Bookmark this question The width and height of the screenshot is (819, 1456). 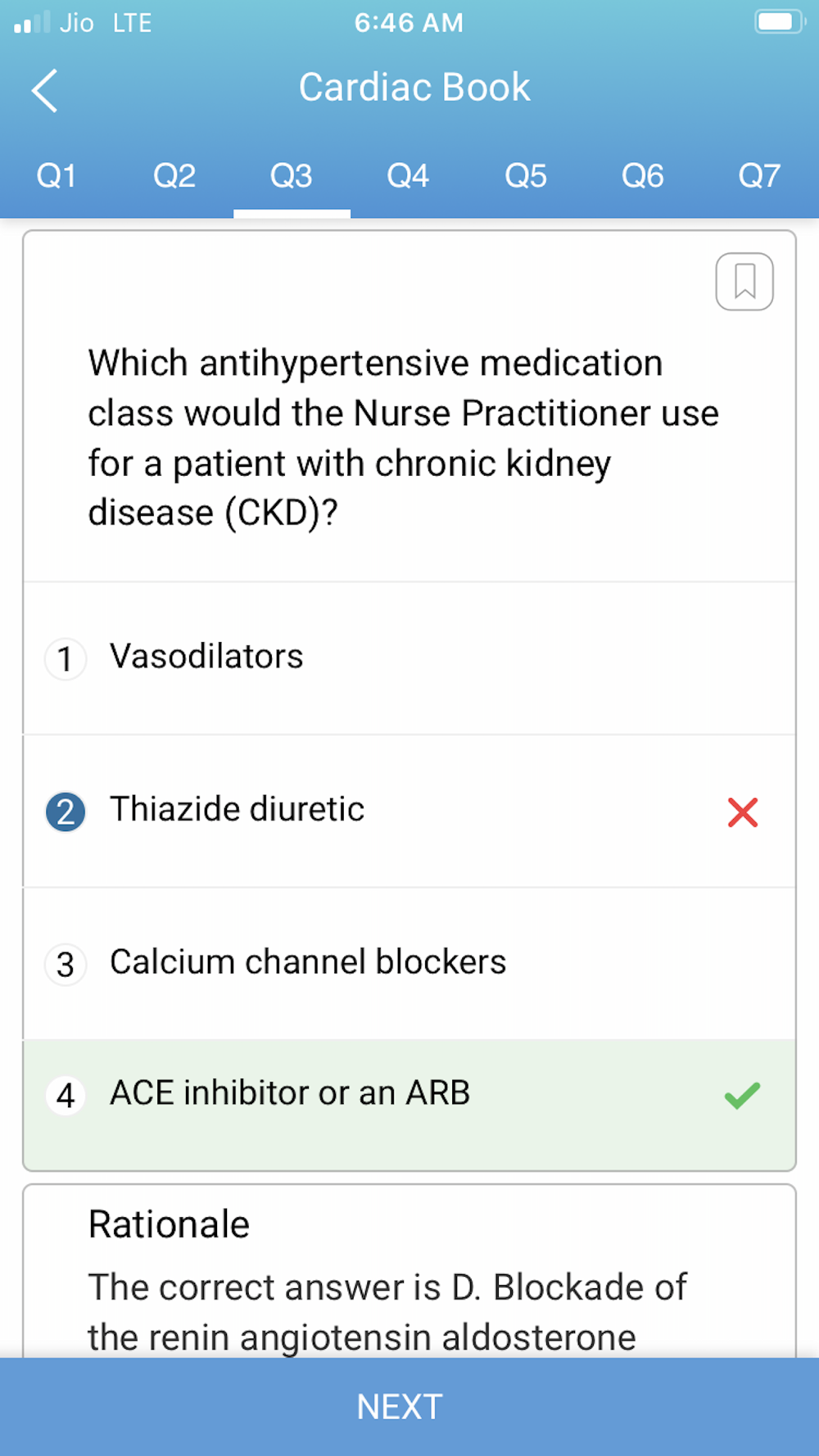(744, 282)
